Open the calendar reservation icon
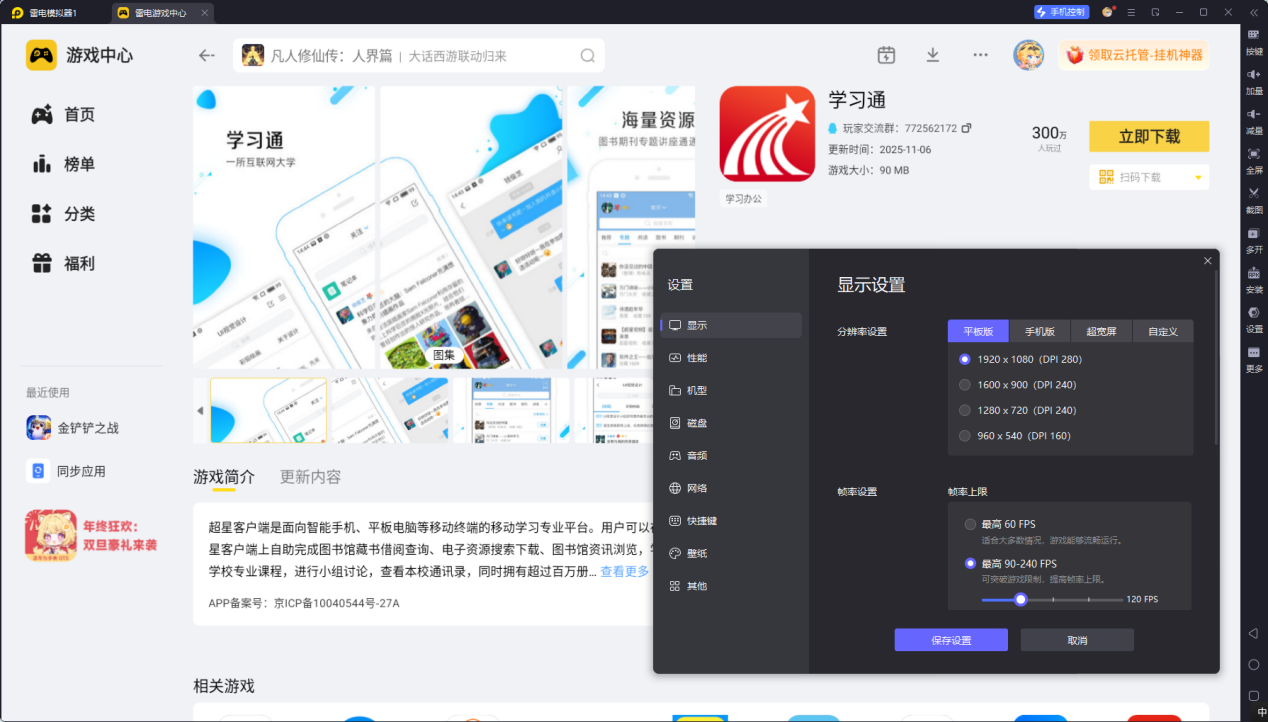The width and height of the screenshot is (1268, 722). click(x=886, y=55)
